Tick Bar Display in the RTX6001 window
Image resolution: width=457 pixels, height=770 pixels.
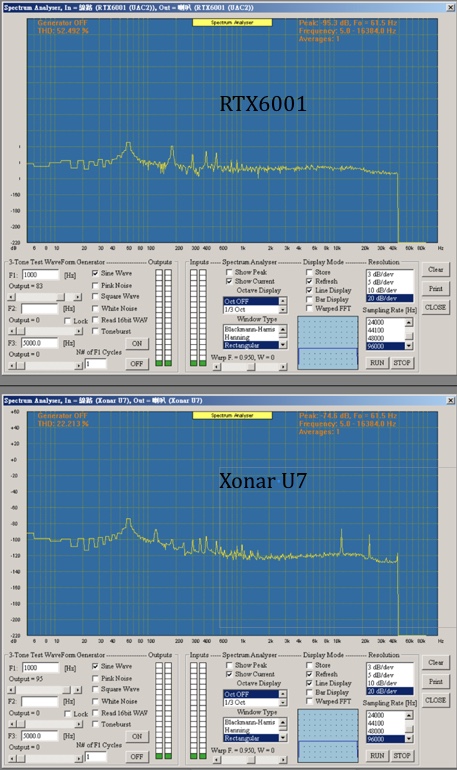point(309,299)
